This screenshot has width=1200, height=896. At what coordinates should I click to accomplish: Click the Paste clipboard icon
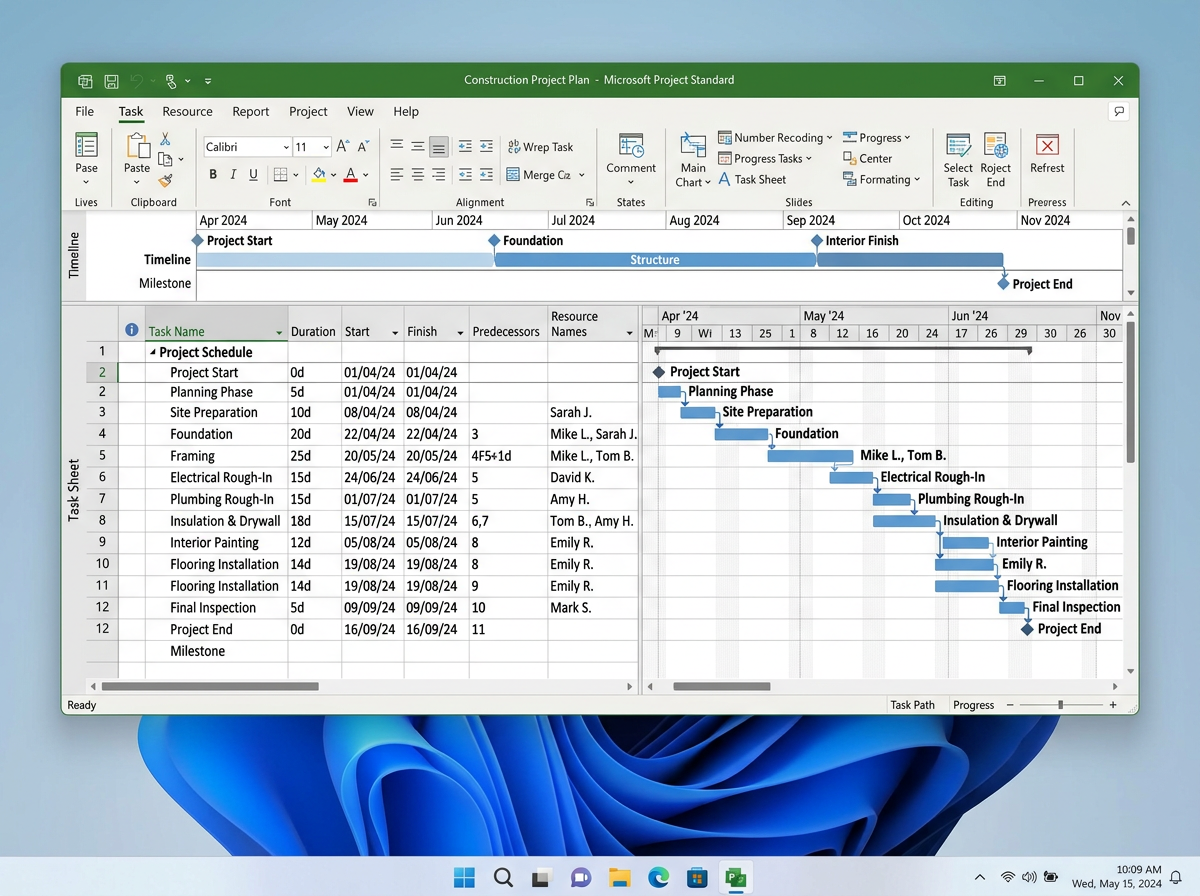(x=137, y=147)
